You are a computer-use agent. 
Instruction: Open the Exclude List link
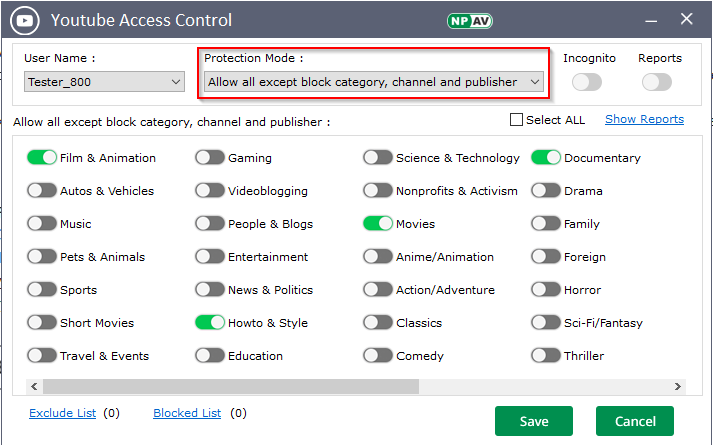click(65, 413)
